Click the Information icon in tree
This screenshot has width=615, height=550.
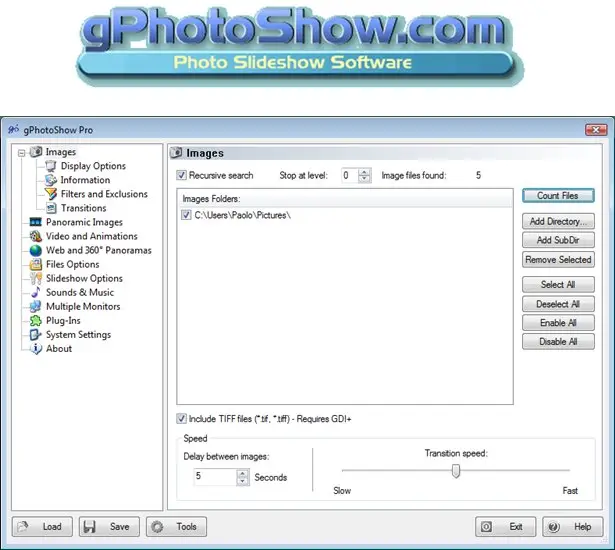pos(51,180)
